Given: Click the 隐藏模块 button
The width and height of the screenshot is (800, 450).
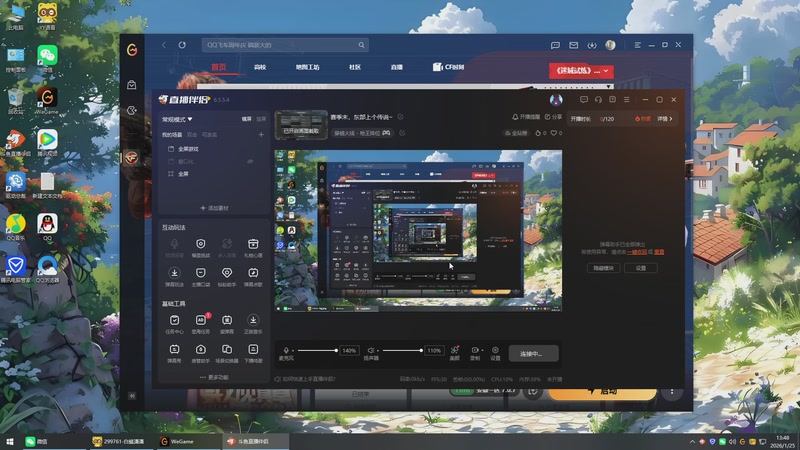Looking at the screenshot, I should (604, 268).
